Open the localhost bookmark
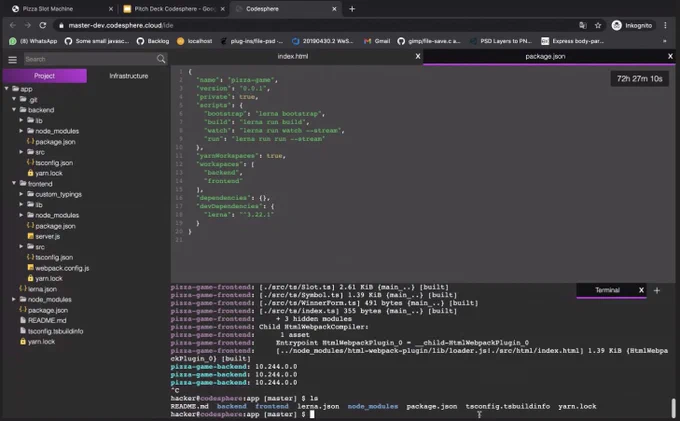This screenshot has height=421, width=680. click(x=195, y=41)
